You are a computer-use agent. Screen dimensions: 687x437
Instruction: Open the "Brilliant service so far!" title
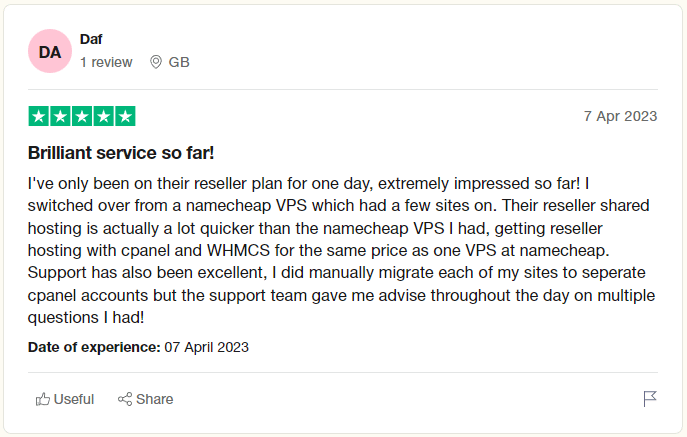(x=121, y=153)
